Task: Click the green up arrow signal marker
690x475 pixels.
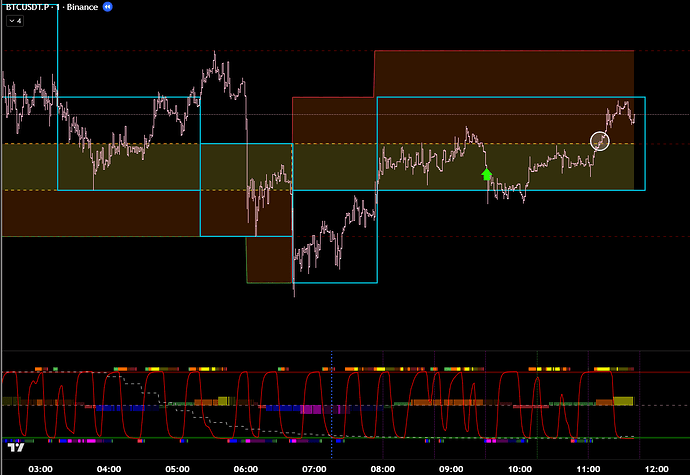Action: tap(487, 174)
